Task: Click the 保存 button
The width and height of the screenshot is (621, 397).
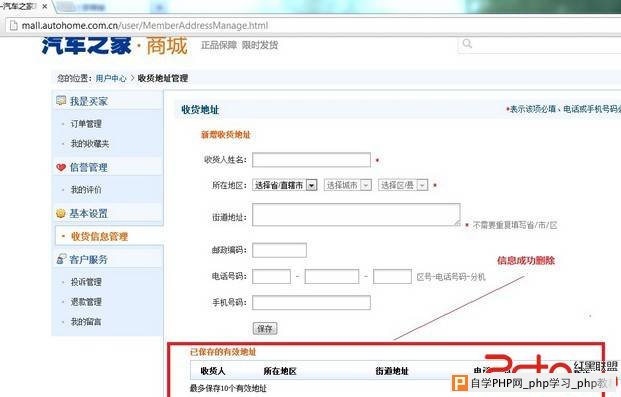Action: click(265, 328)
